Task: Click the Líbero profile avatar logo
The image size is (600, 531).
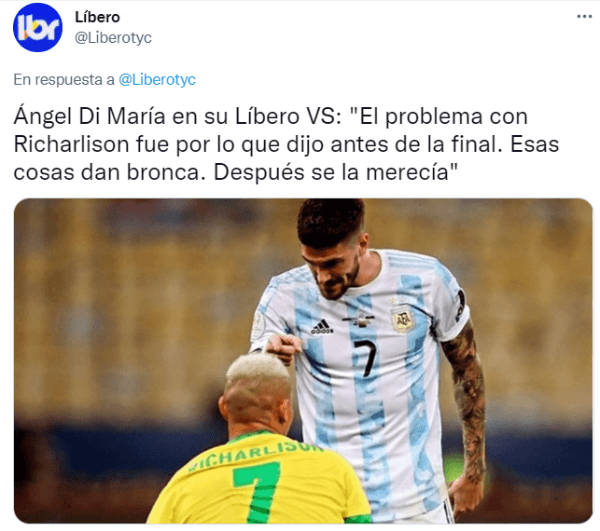Action: [x=38, y=28]
